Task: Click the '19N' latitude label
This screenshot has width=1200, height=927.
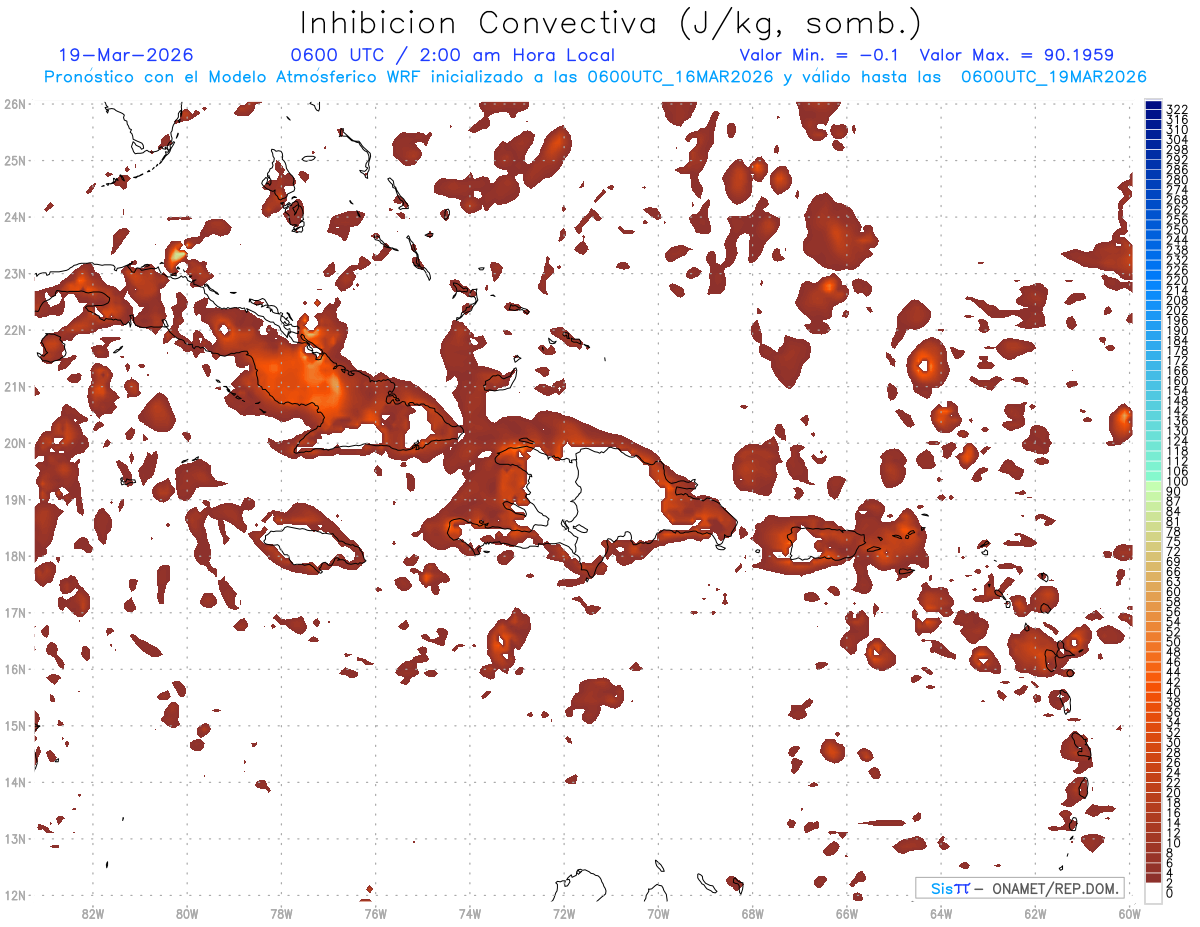Action: (x=14, y=499)
